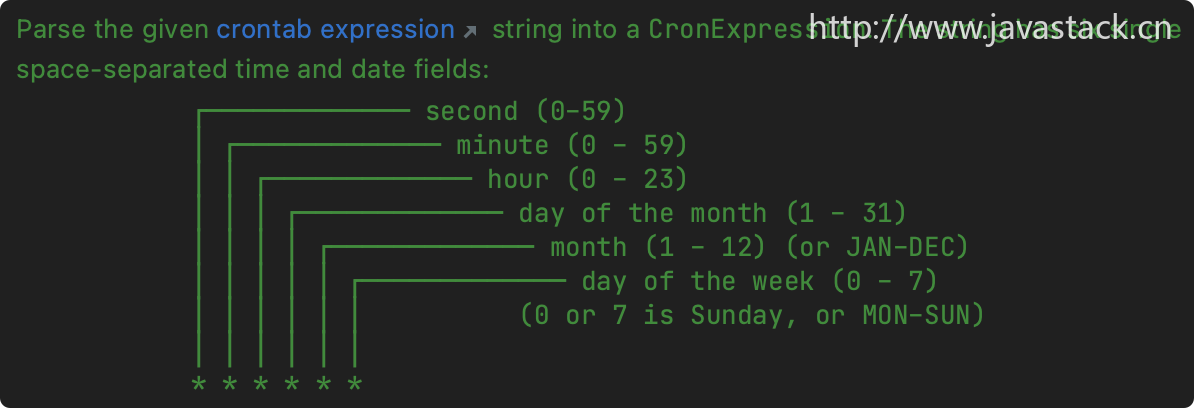Open the "crontab expression" hyperlink
1194x408 pixels.
click(335, 30)
